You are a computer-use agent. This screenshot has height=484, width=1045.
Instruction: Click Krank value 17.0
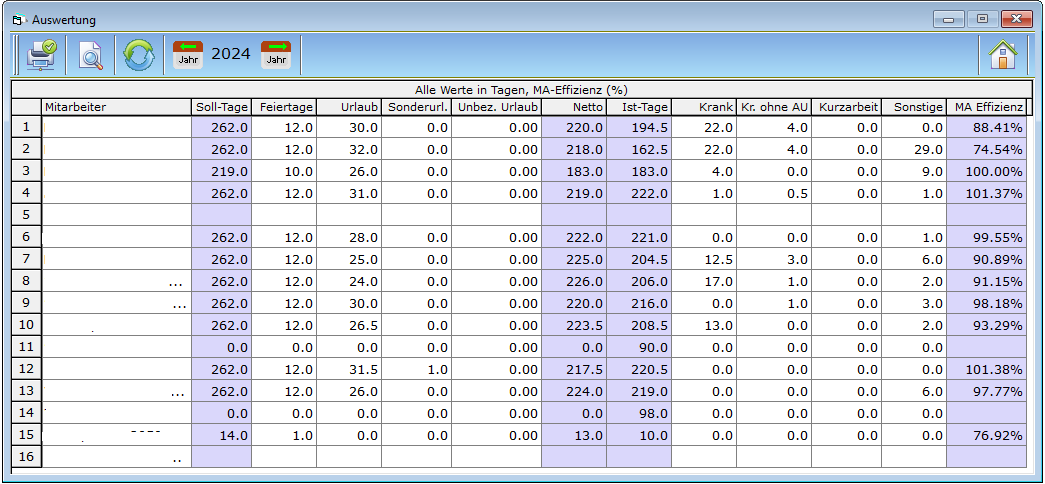point(704,281)
